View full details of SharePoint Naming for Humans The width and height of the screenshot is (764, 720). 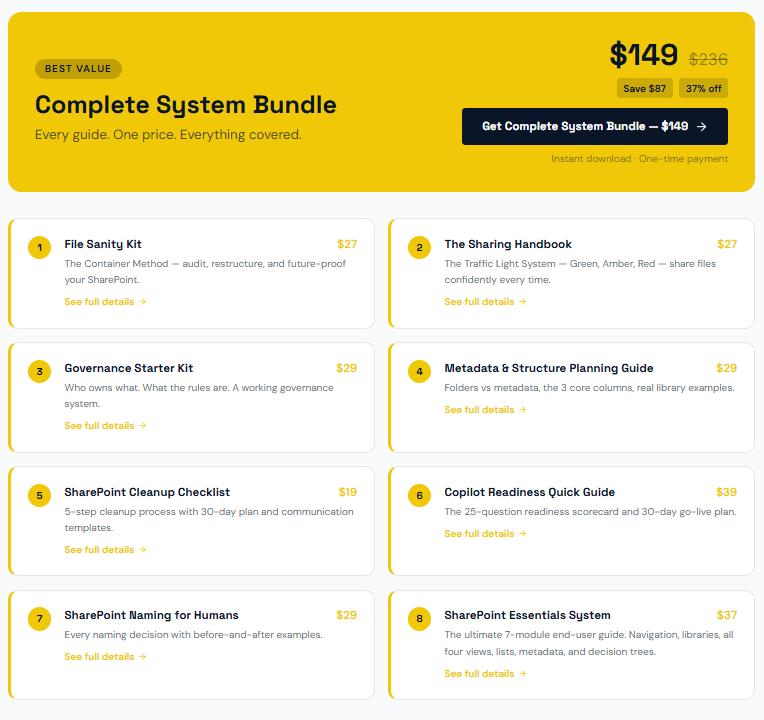[x=105, y=657]
